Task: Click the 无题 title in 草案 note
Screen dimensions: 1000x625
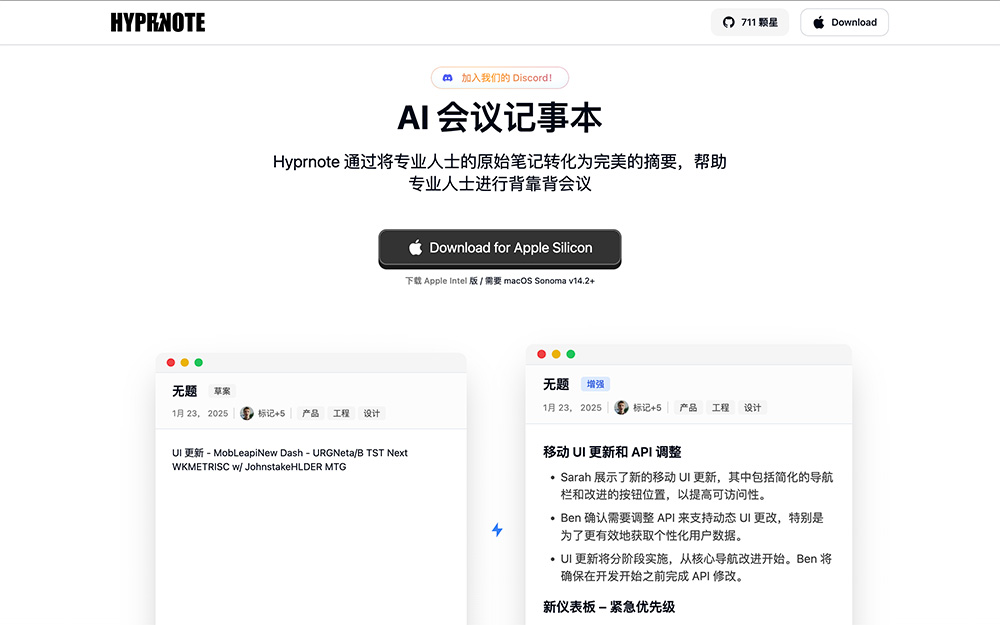Action: click(184, 391)
